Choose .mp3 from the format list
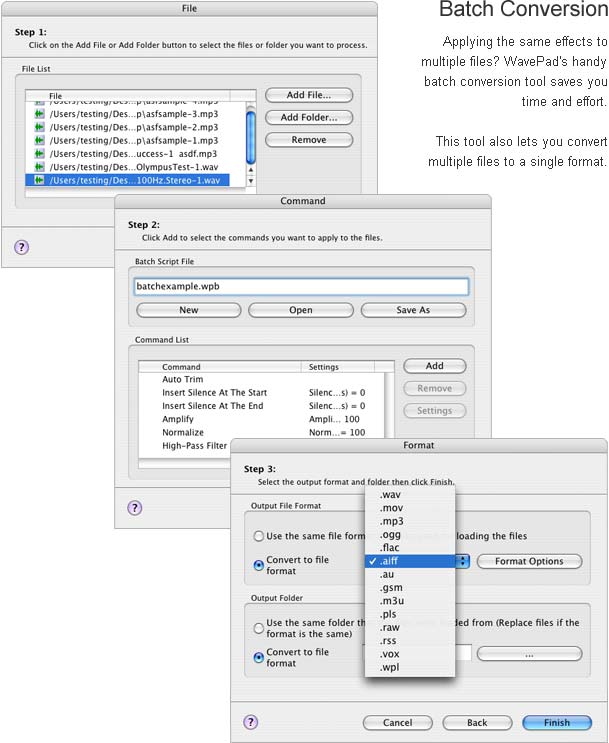This screenshot has width=609, height=743. point(410,521)
